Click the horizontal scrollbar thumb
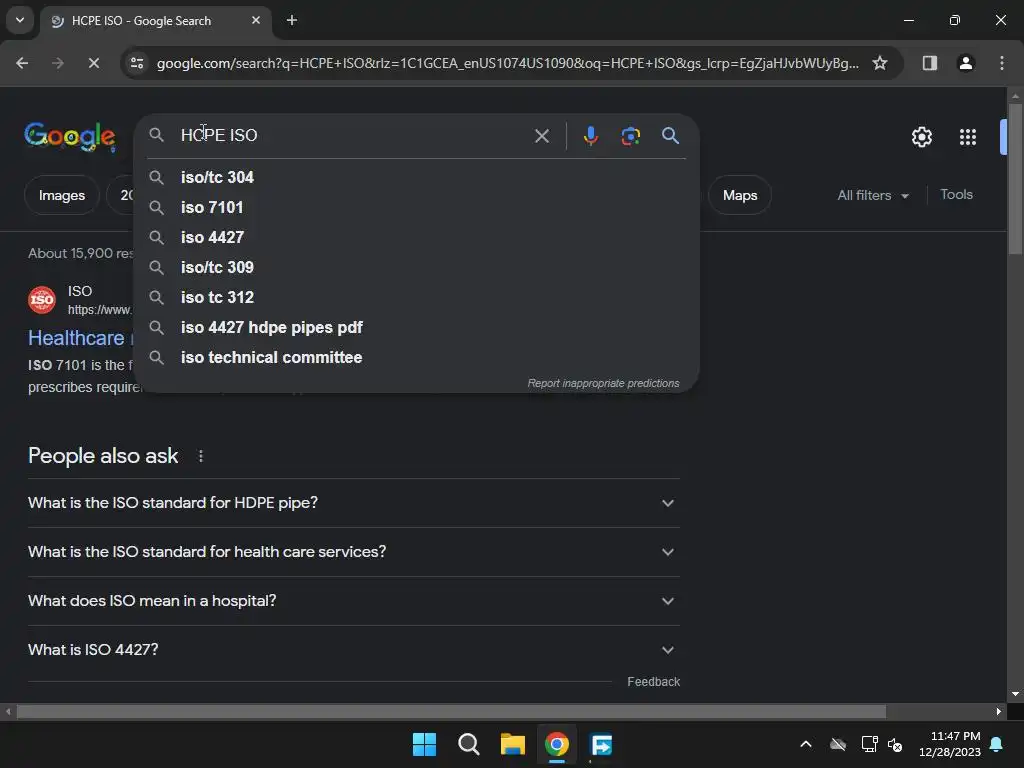The width and height of the screenshot is (1024, 768). (x=451, y=711)
